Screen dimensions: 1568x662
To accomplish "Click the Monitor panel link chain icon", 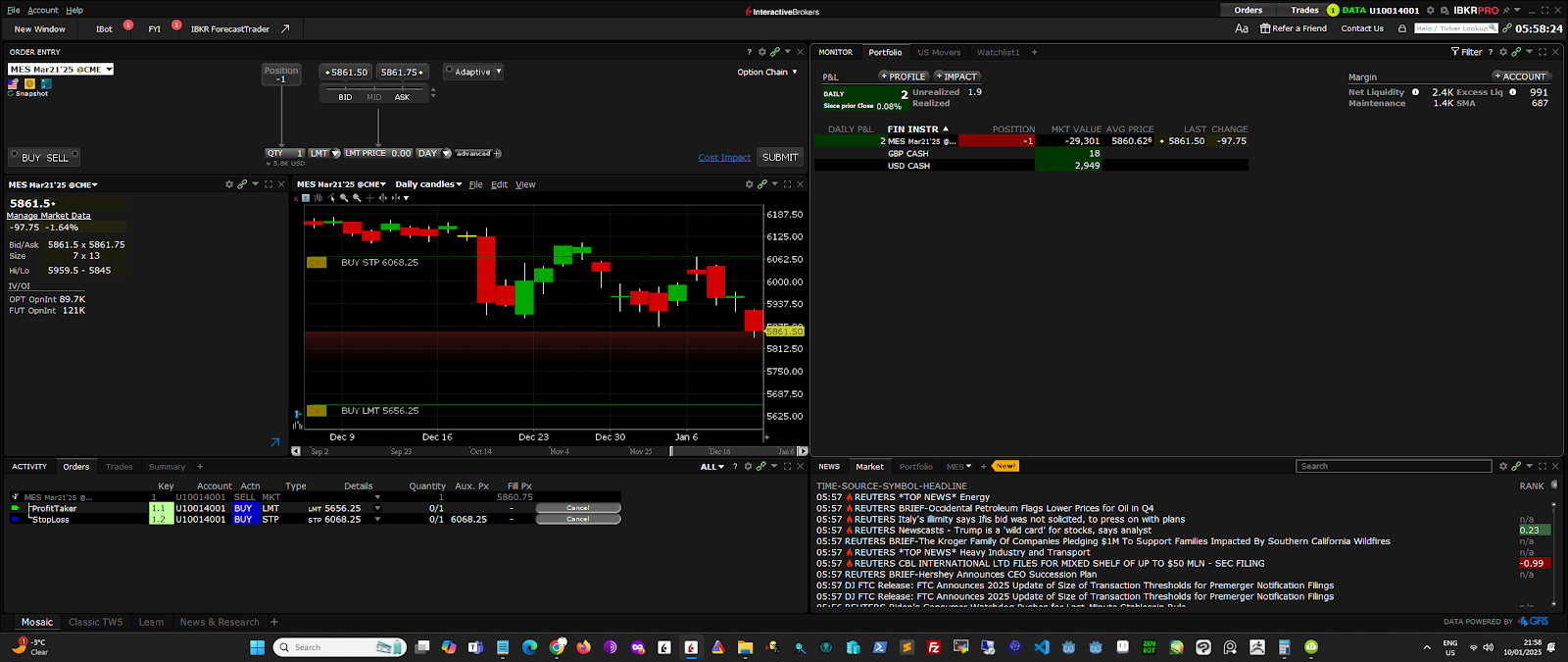I will 1516,52.
